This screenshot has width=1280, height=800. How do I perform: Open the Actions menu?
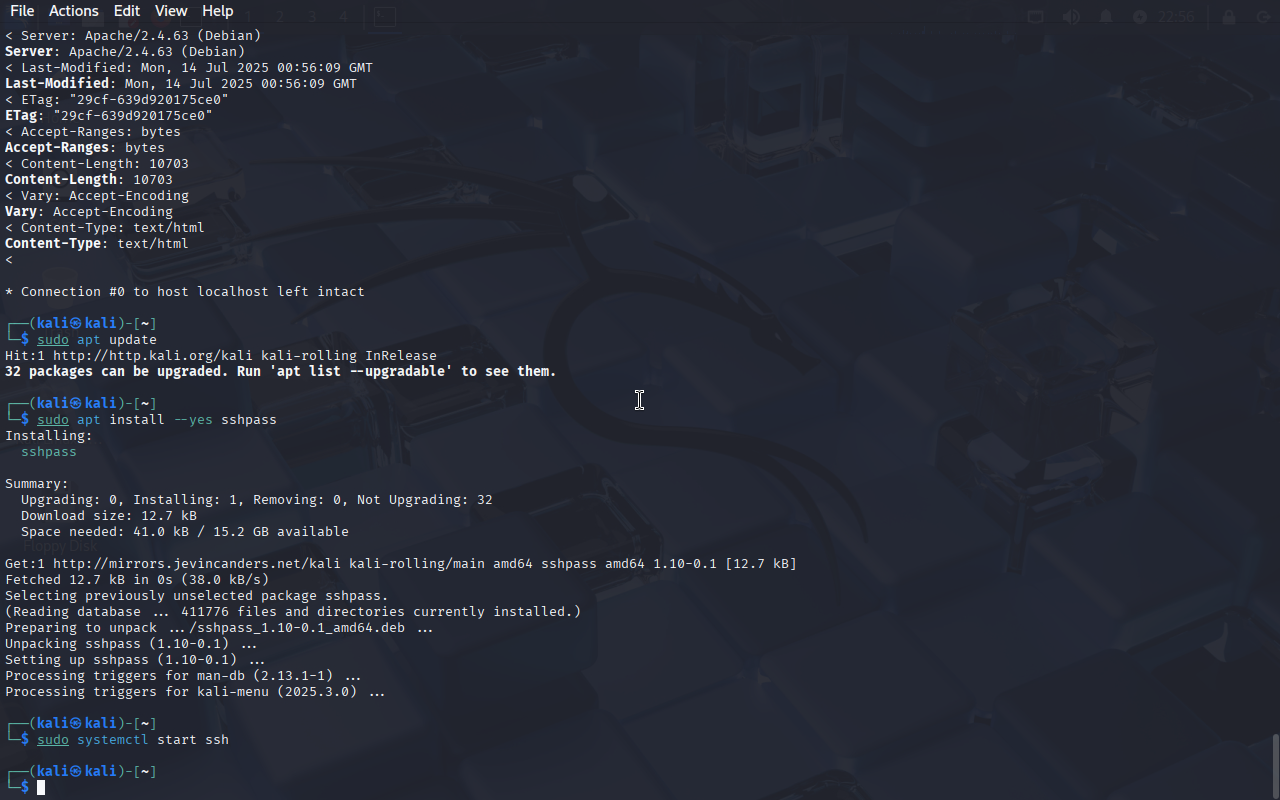coord(74,11)
